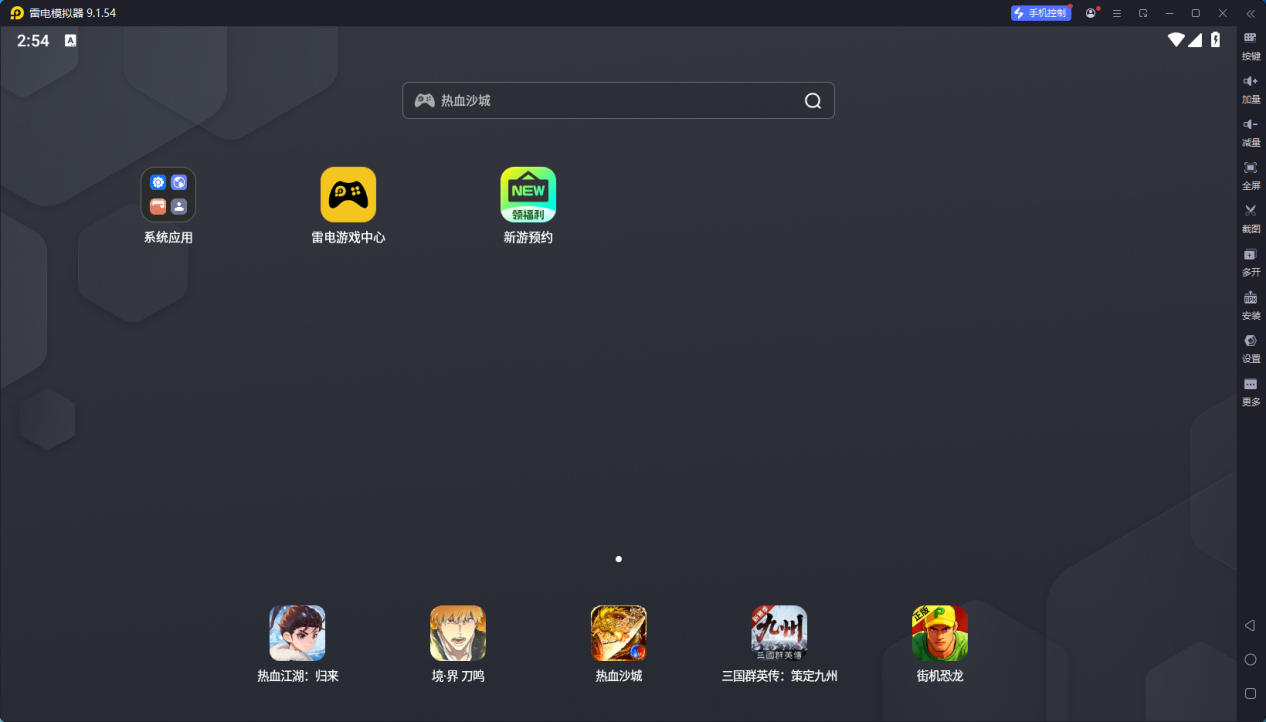Tap the Android back triangle button
1266x722 pixels.
(1250, 625)
